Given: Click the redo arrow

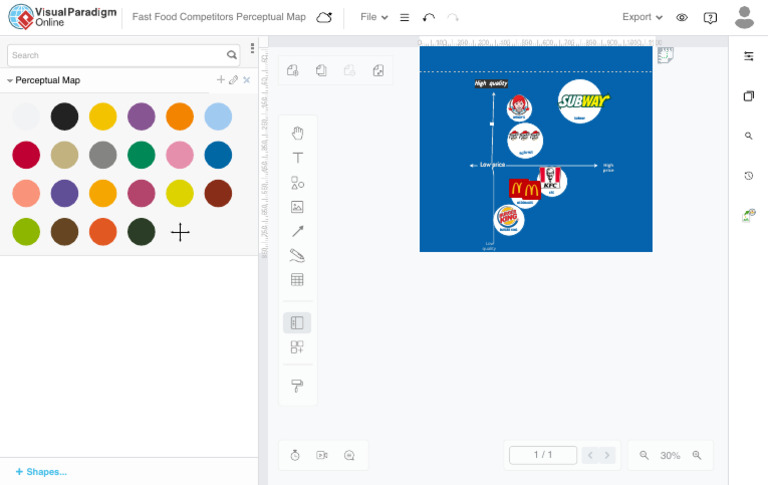Looking at the screenshot, I should (x=453, y=18).
